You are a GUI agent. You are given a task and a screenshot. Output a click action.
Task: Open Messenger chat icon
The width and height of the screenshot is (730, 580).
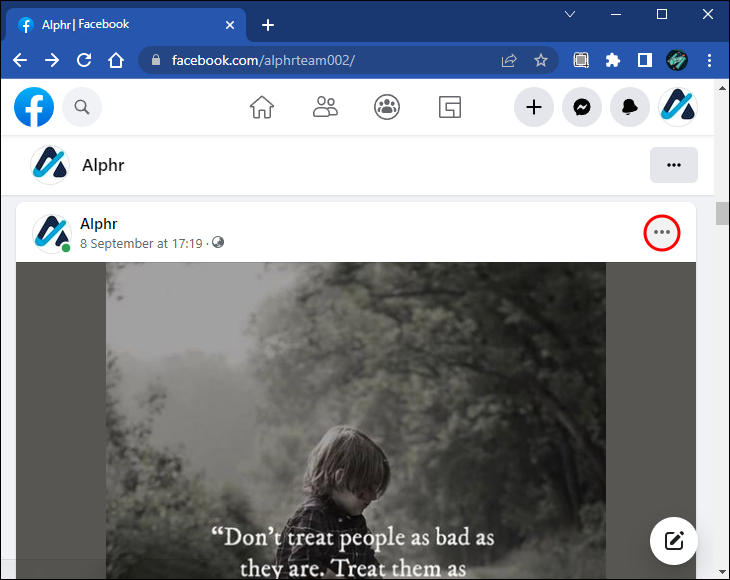pyautogui.click(x=582, y=108)
